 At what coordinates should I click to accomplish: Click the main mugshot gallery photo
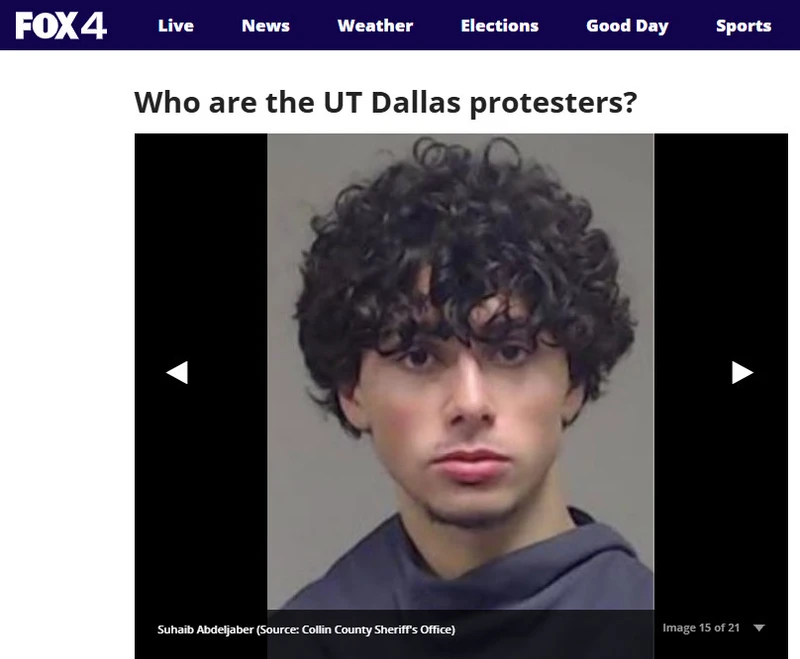click(x=460, y=371)
